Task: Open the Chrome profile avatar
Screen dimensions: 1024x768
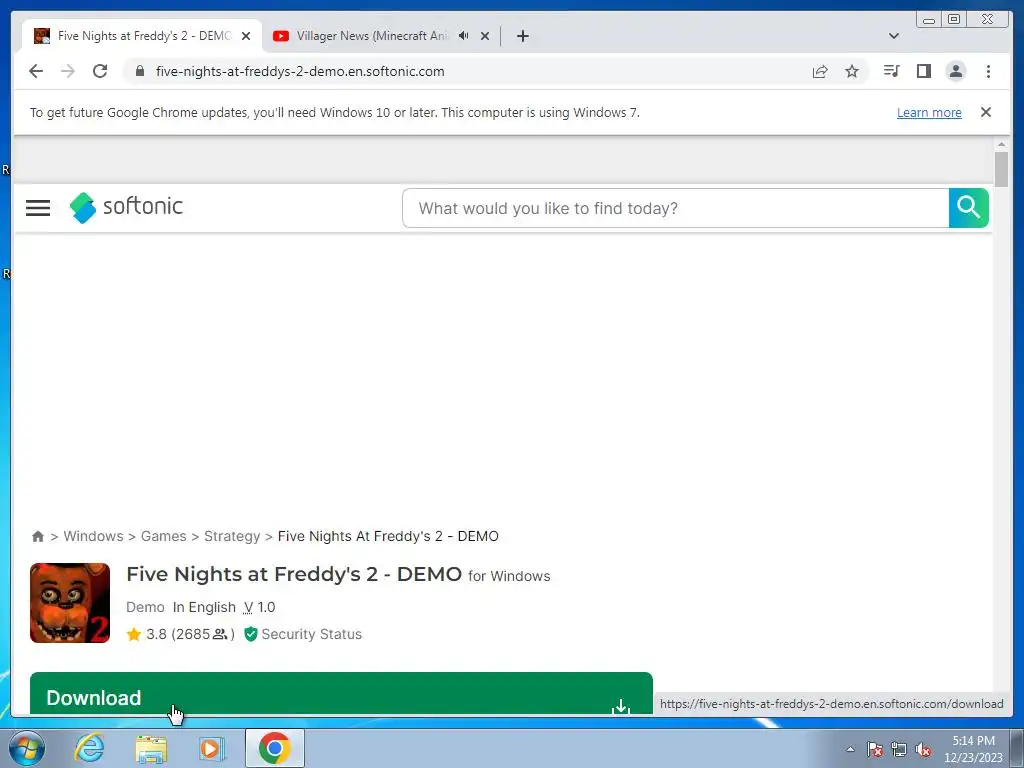Action: click(x=955, y=71)
